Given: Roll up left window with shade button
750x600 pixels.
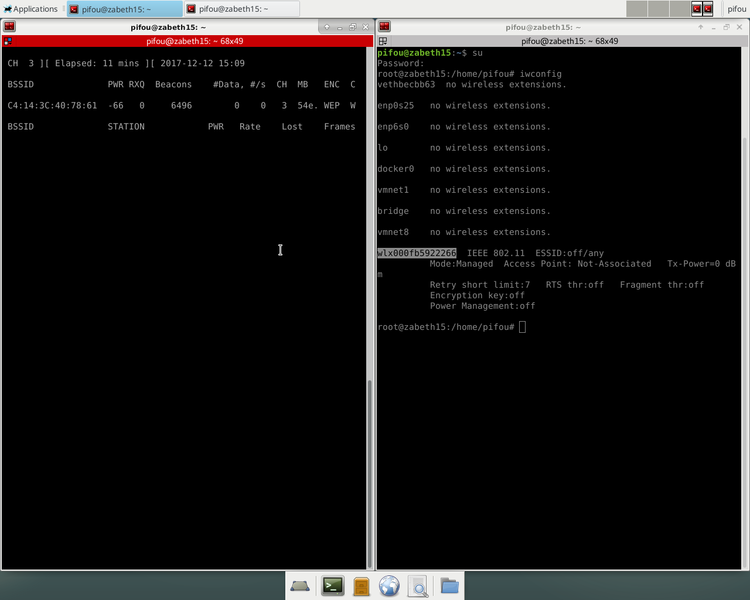Looking at the screenshot, I should (x=324, y=27).
